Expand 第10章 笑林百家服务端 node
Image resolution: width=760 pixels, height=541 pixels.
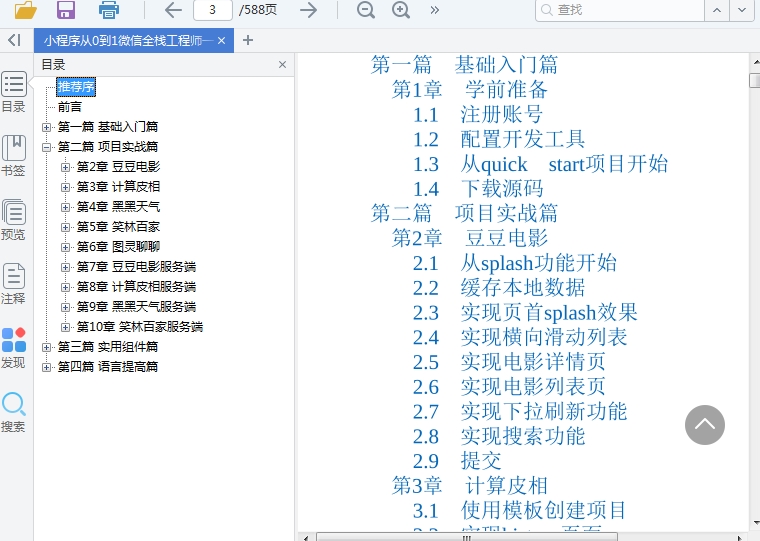65,327
